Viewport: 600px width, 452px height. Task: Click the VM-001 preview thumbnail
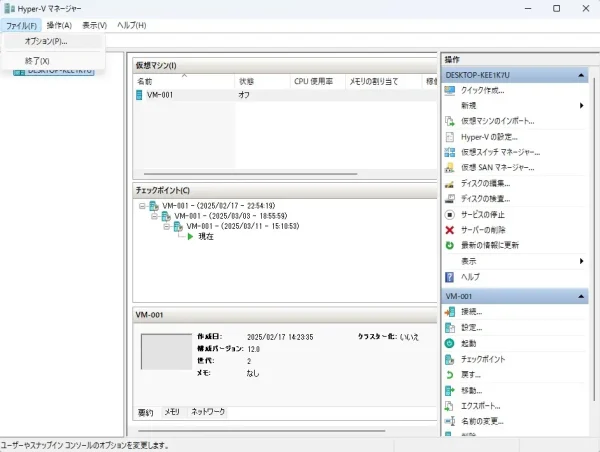[x=166, y=352]
